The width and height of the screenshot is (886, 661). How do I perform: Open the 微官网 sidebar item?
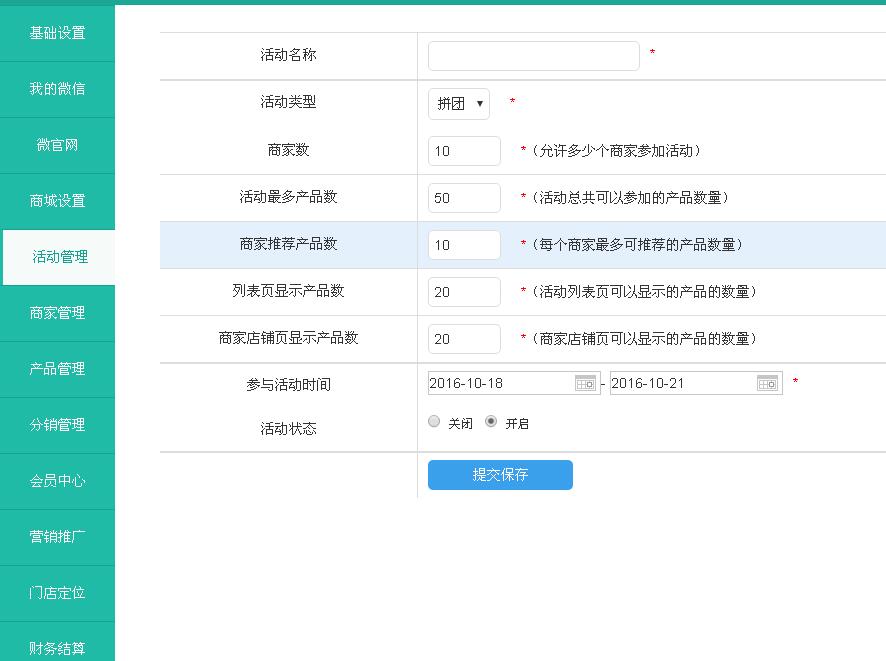tap(57, 145)
